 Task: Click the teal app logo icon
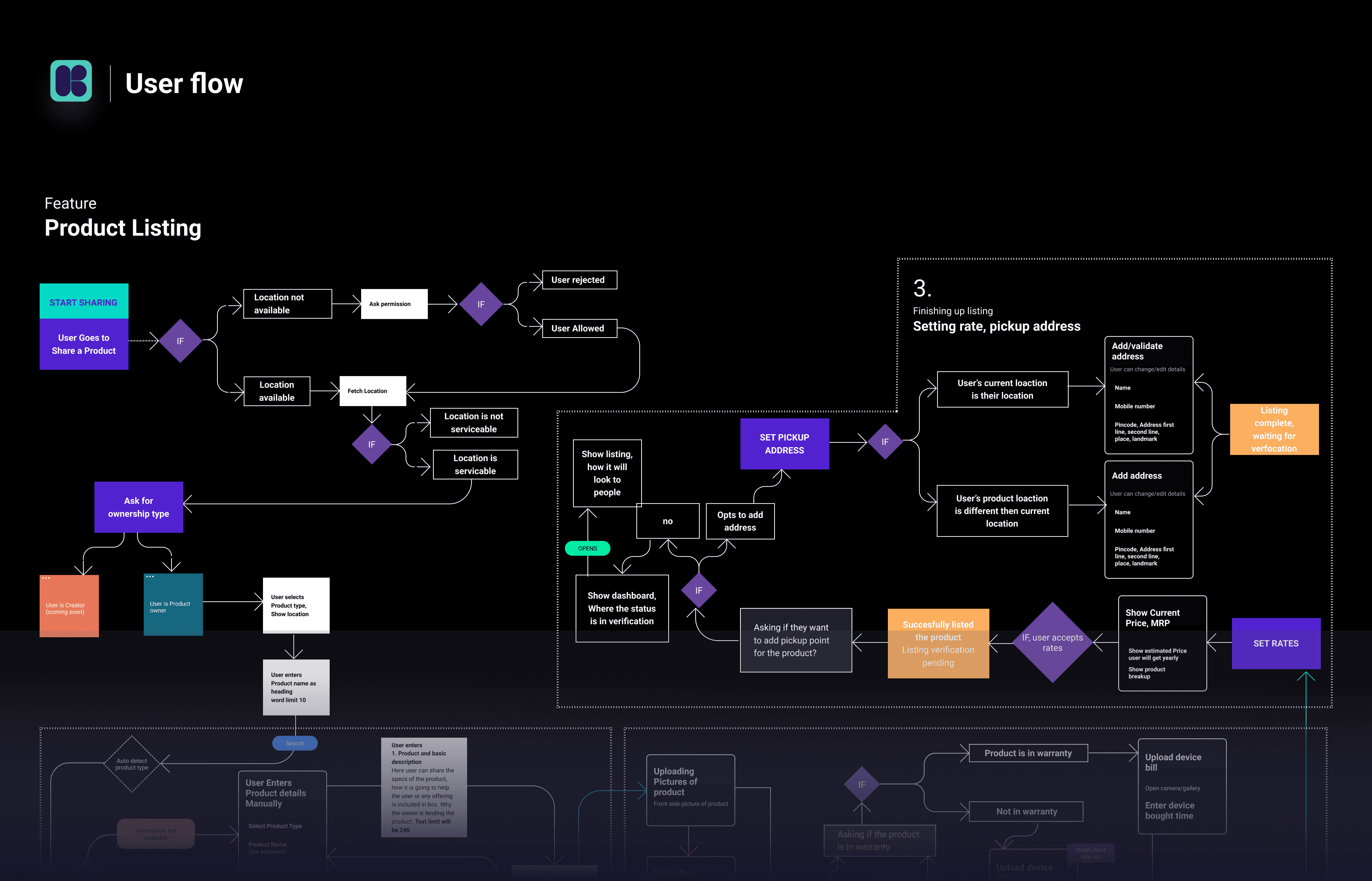tap(71, 81)
